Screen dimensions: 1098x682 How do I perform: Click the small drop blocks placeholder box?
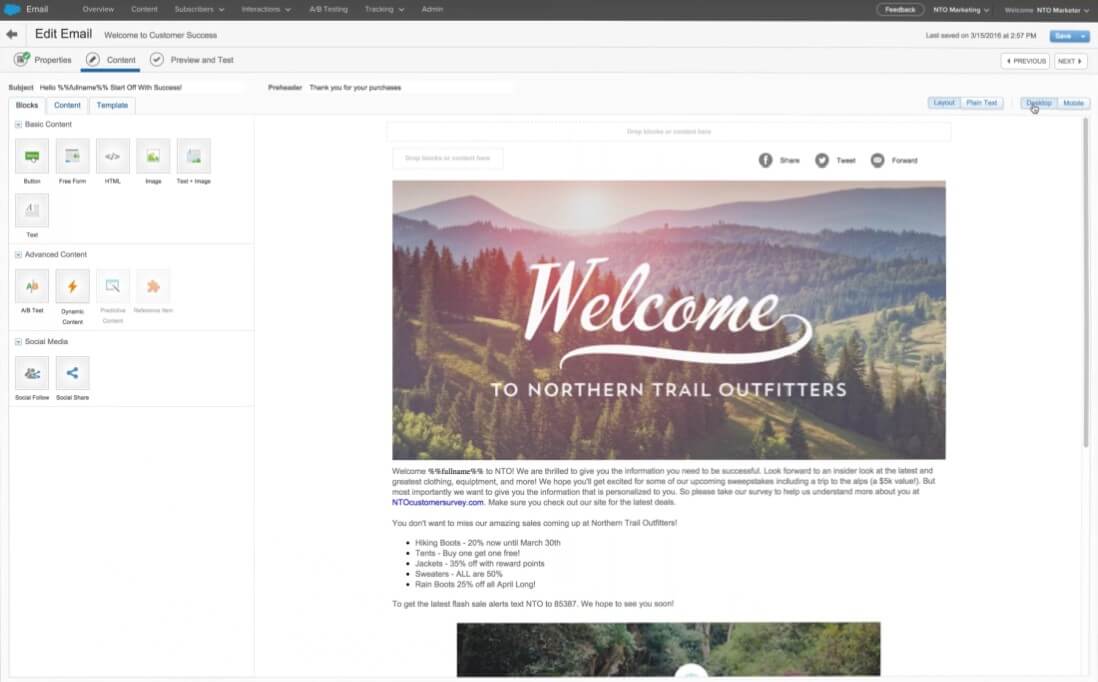point(447,158)
